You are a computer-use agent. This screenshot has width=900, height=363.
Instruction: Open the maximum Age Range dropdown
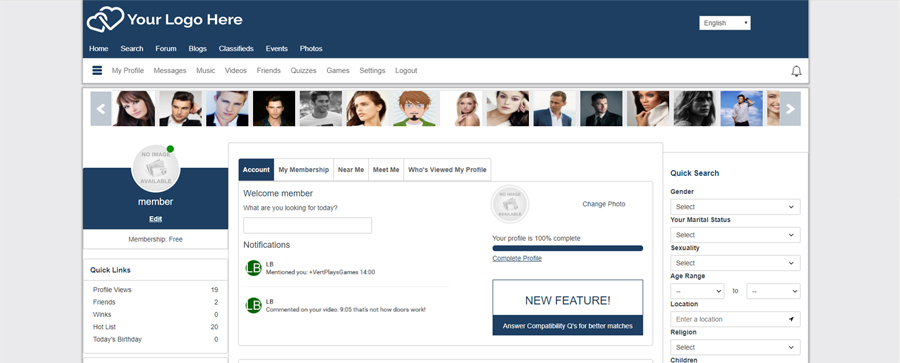coord(773,291)
